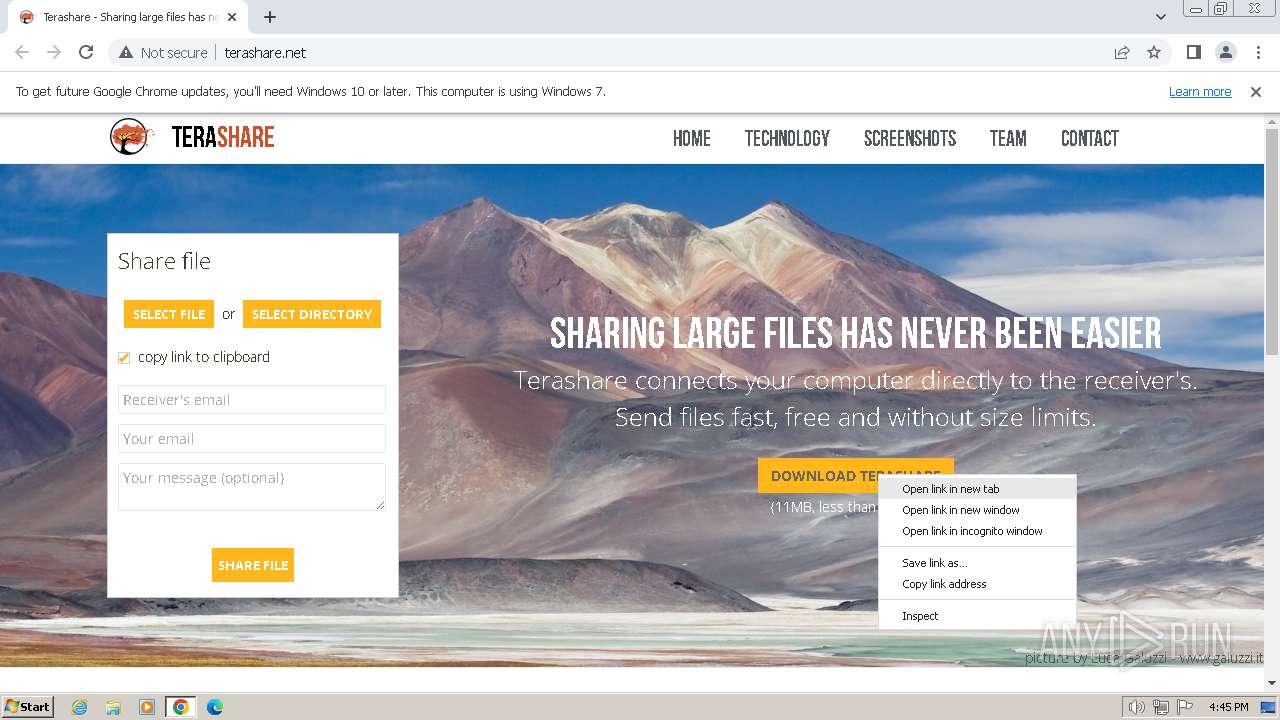1280x720 pixels.
Task: Open the CONTACT nav section
Action: pos(1090,139)
